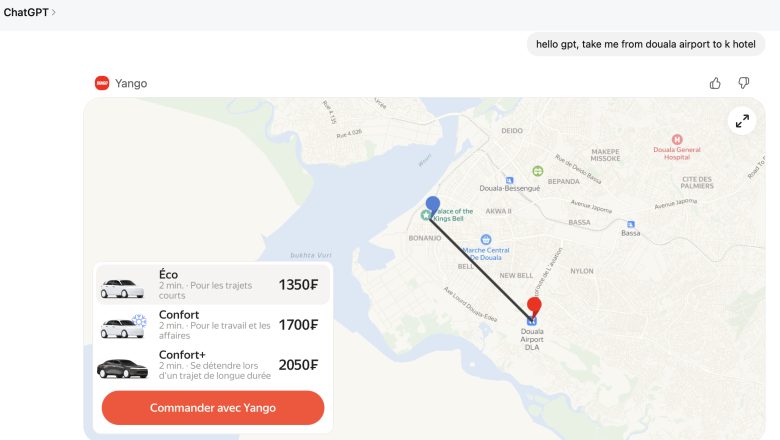Screen dimensions: 780x440
Task: Select the Confort ride option
Action: pyautogui.click(x=212, y=325)
